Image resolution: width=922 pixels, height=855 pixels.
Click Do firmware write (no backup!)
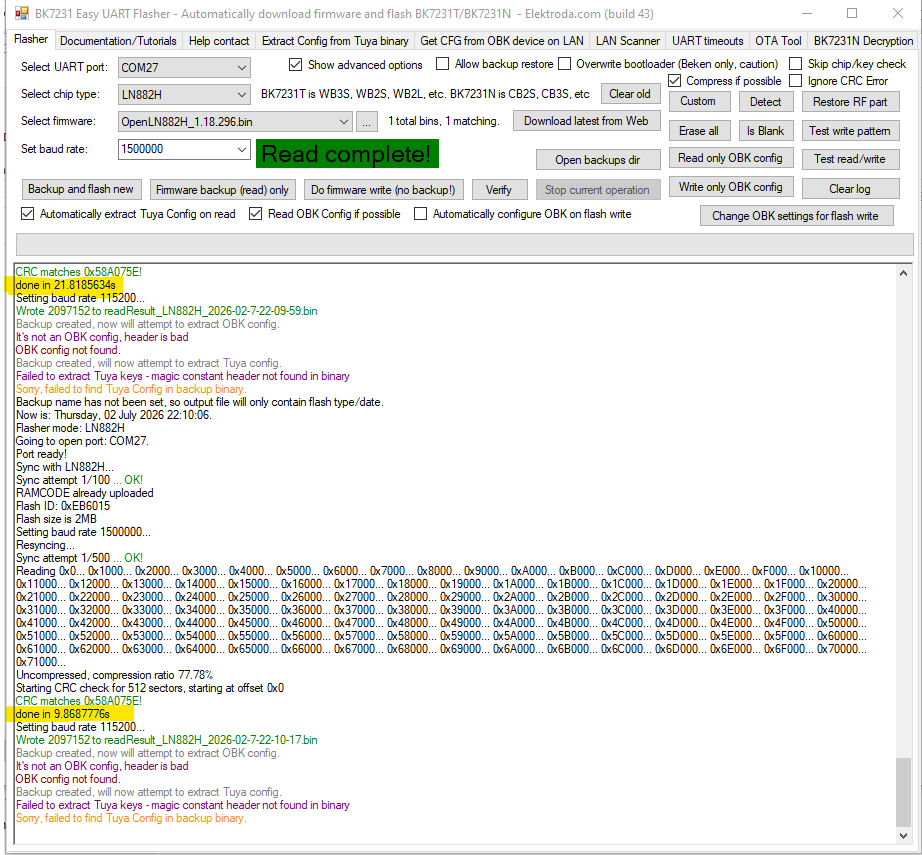(383, 189)
